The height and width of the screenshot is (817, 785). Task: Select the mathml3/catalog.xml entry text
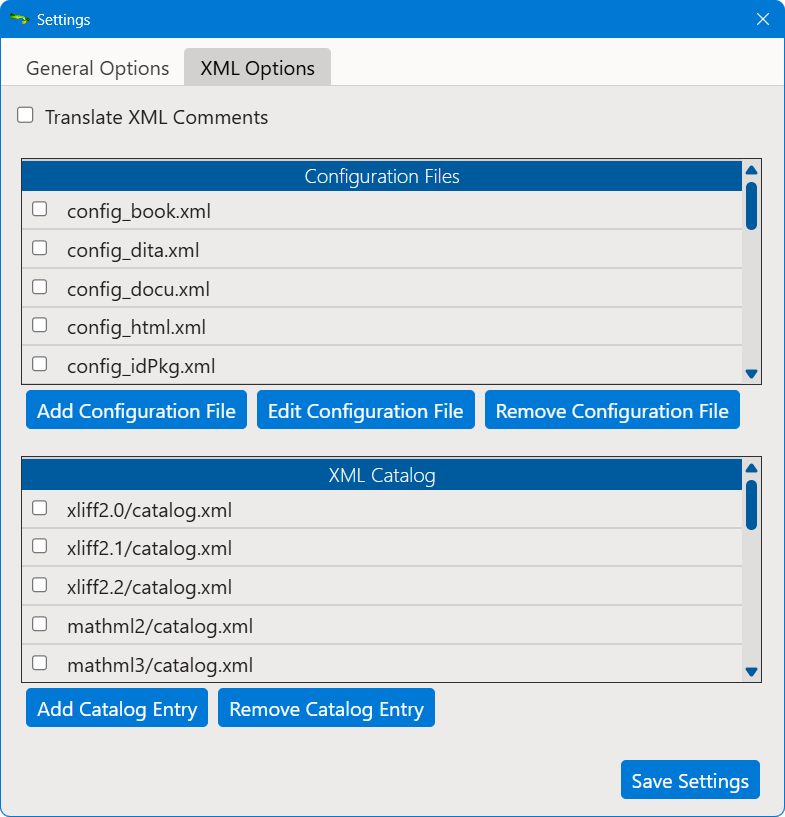point(160,665)
